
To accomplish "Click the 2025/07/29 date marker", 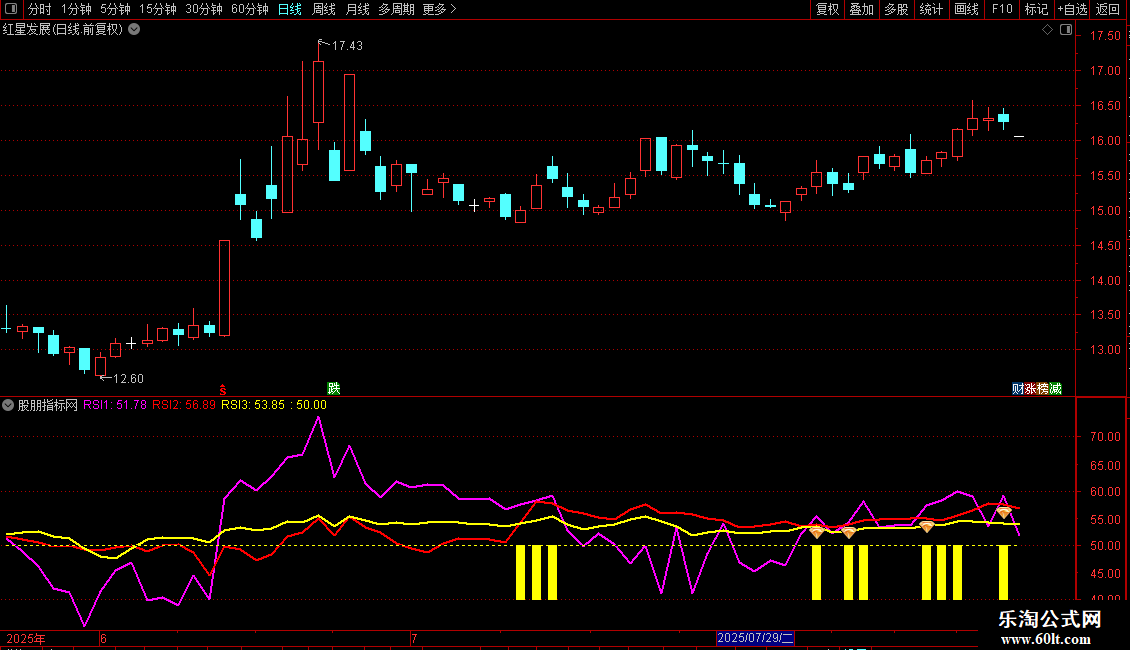I will 755,638.
